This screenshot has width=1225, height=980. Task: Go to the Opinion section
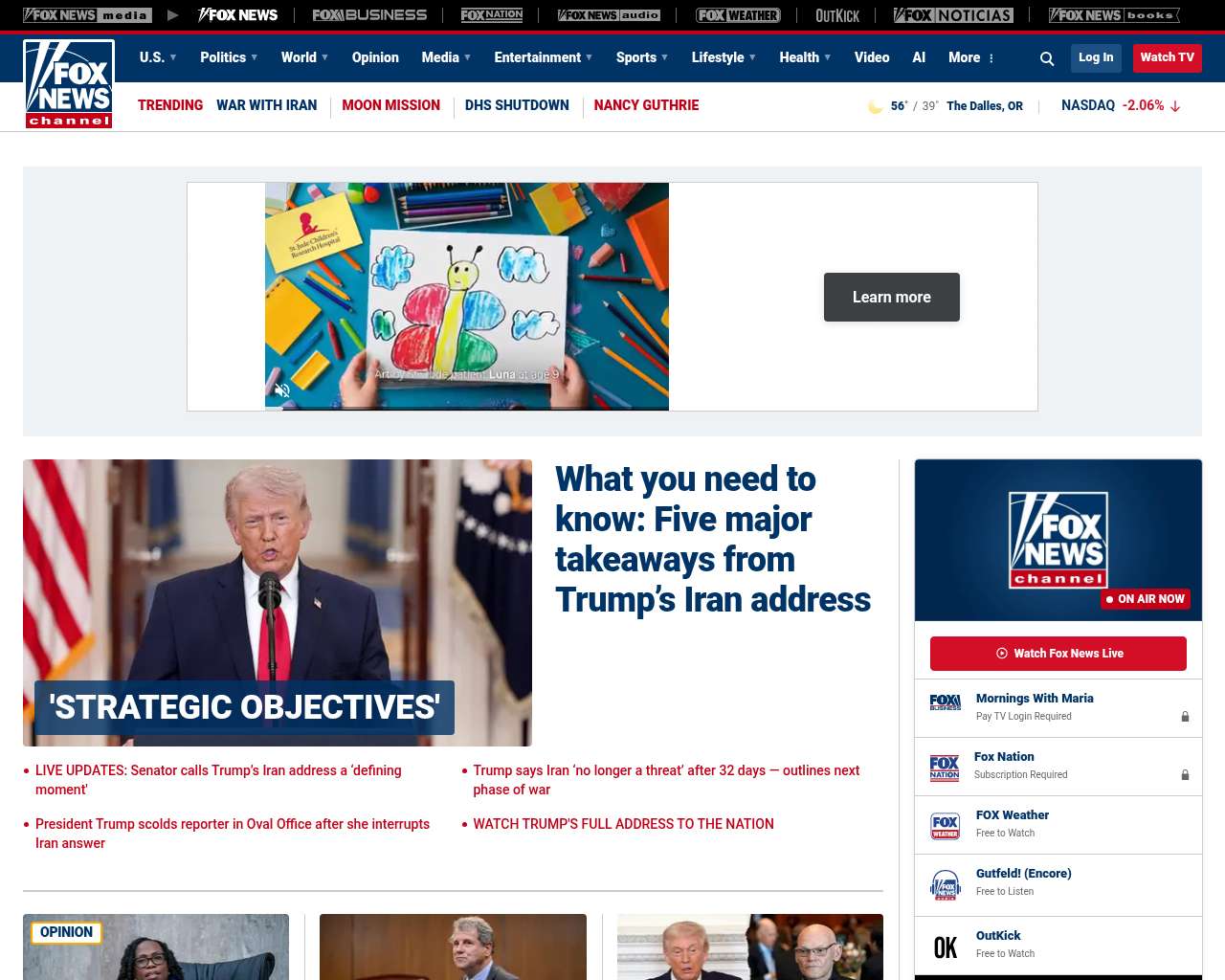coord(375,57)
